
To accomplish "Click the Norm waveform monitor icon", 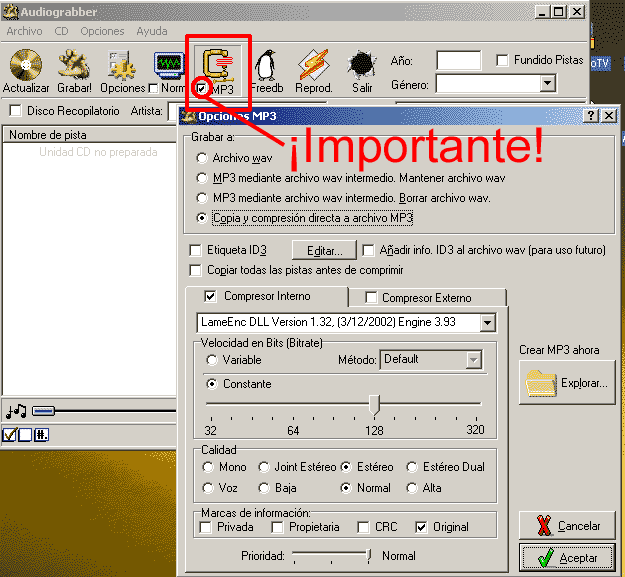I will point(170,66).
